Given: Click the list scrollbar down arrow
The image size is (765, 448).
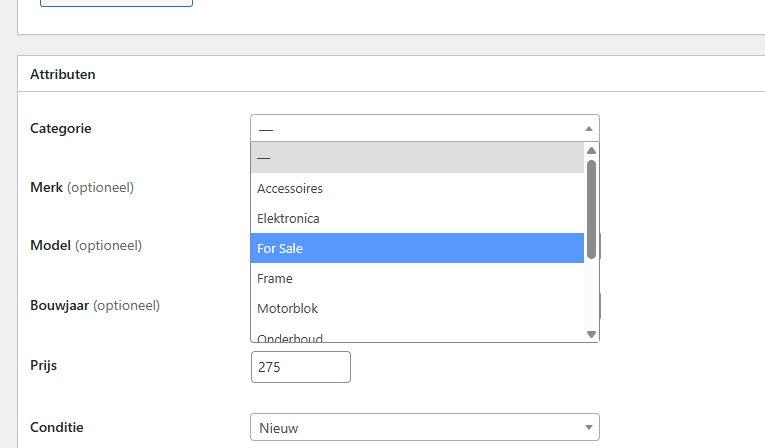Looking at the screenshot, I should pos(591,334).
